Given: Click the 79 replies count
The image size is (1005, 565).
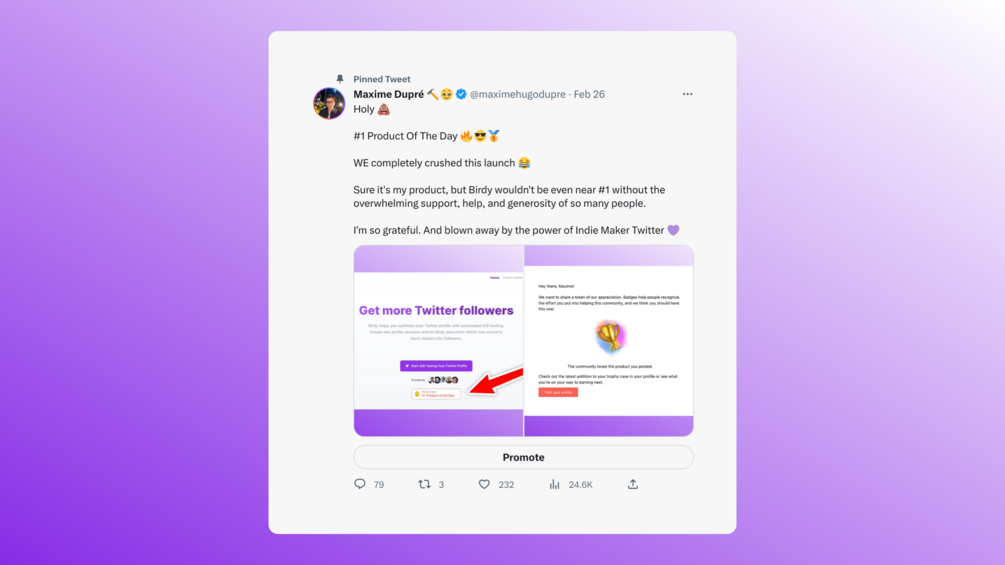Looking at the screenshot, I should (379, 485).
